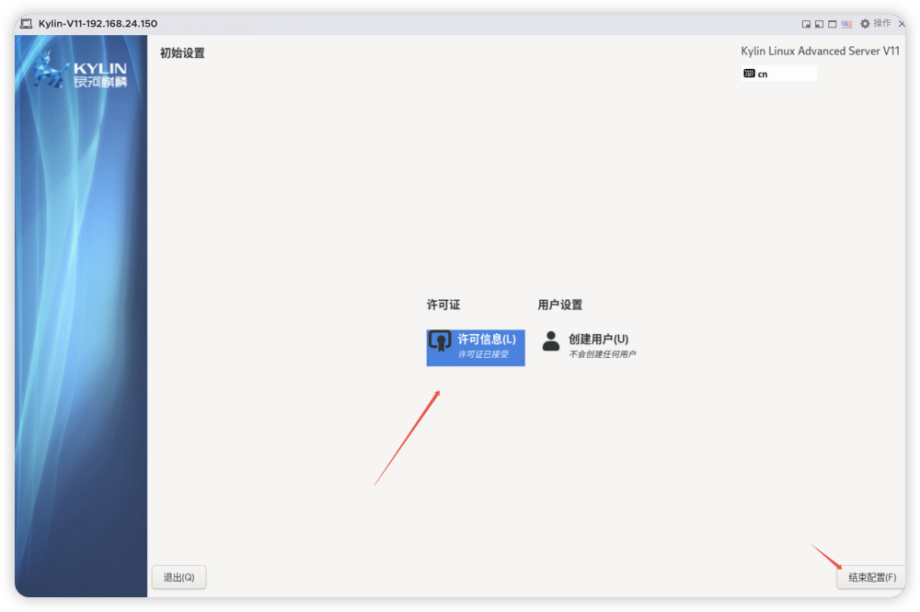Click the 许可证已接受 status text
The width and height of the screenshot is (920, 612).
(x=483, y=354)
